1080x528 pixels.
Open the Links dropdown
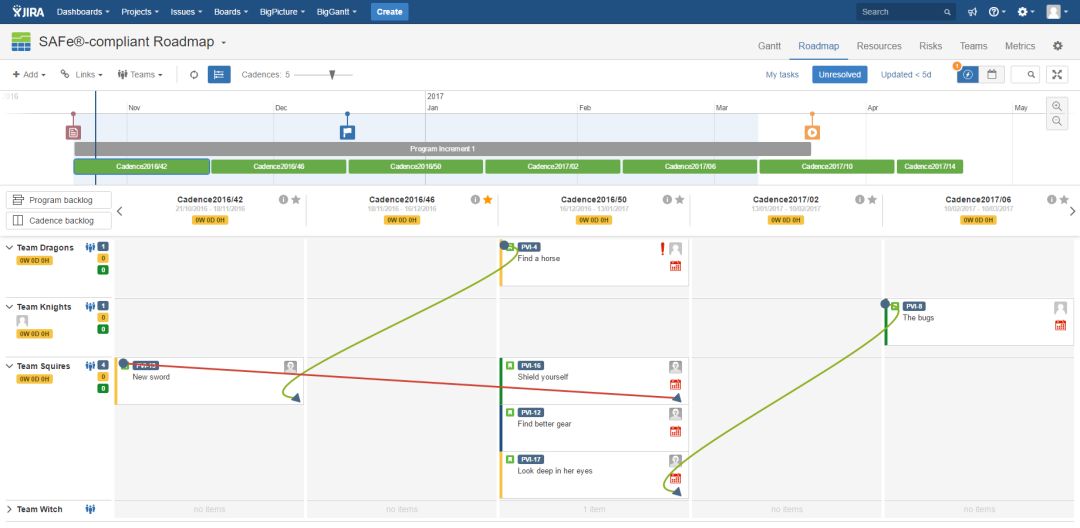click(x=81, y=74)
